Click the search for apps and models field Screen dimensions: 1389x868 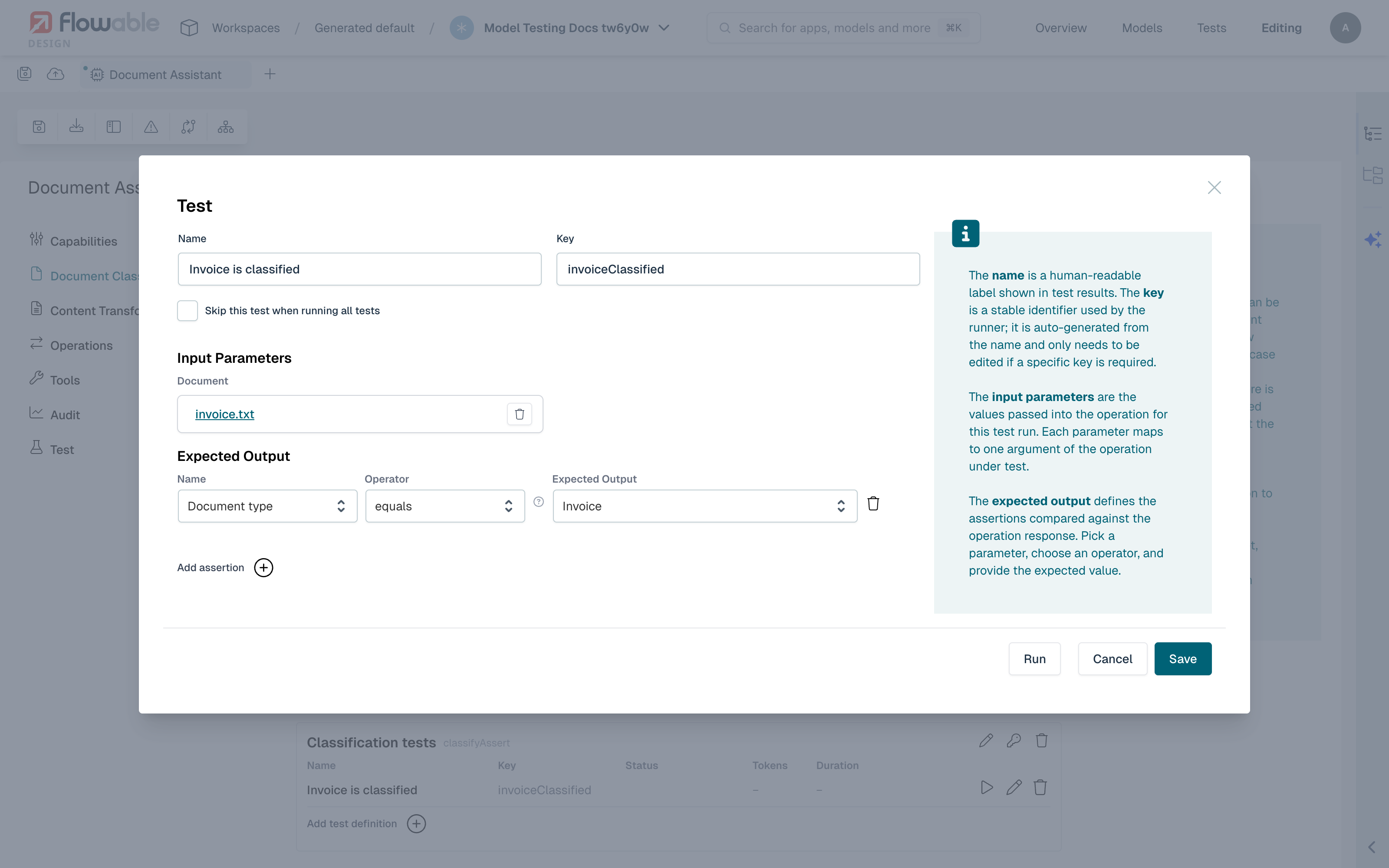[x=843, y=27]
